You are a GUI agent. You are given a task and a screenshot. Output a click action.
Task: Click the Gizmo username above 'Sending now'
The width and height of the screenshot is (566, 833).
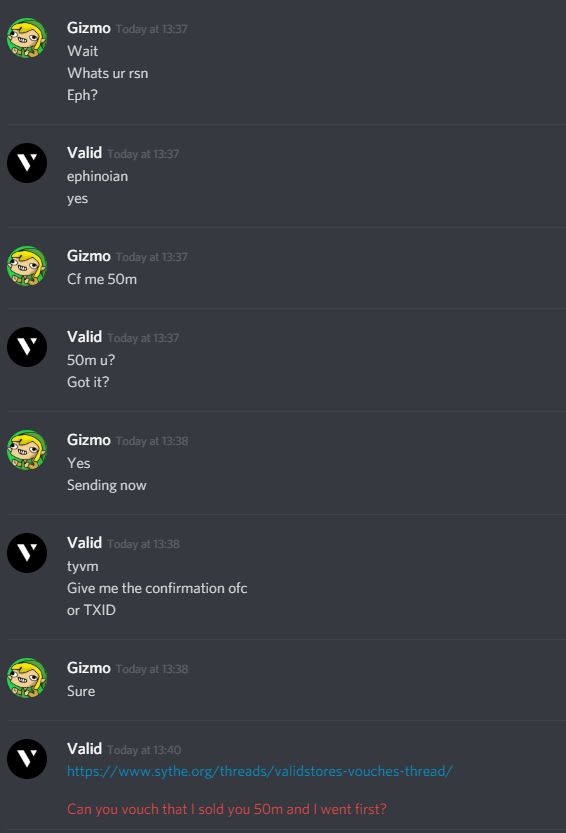(89, 440)
